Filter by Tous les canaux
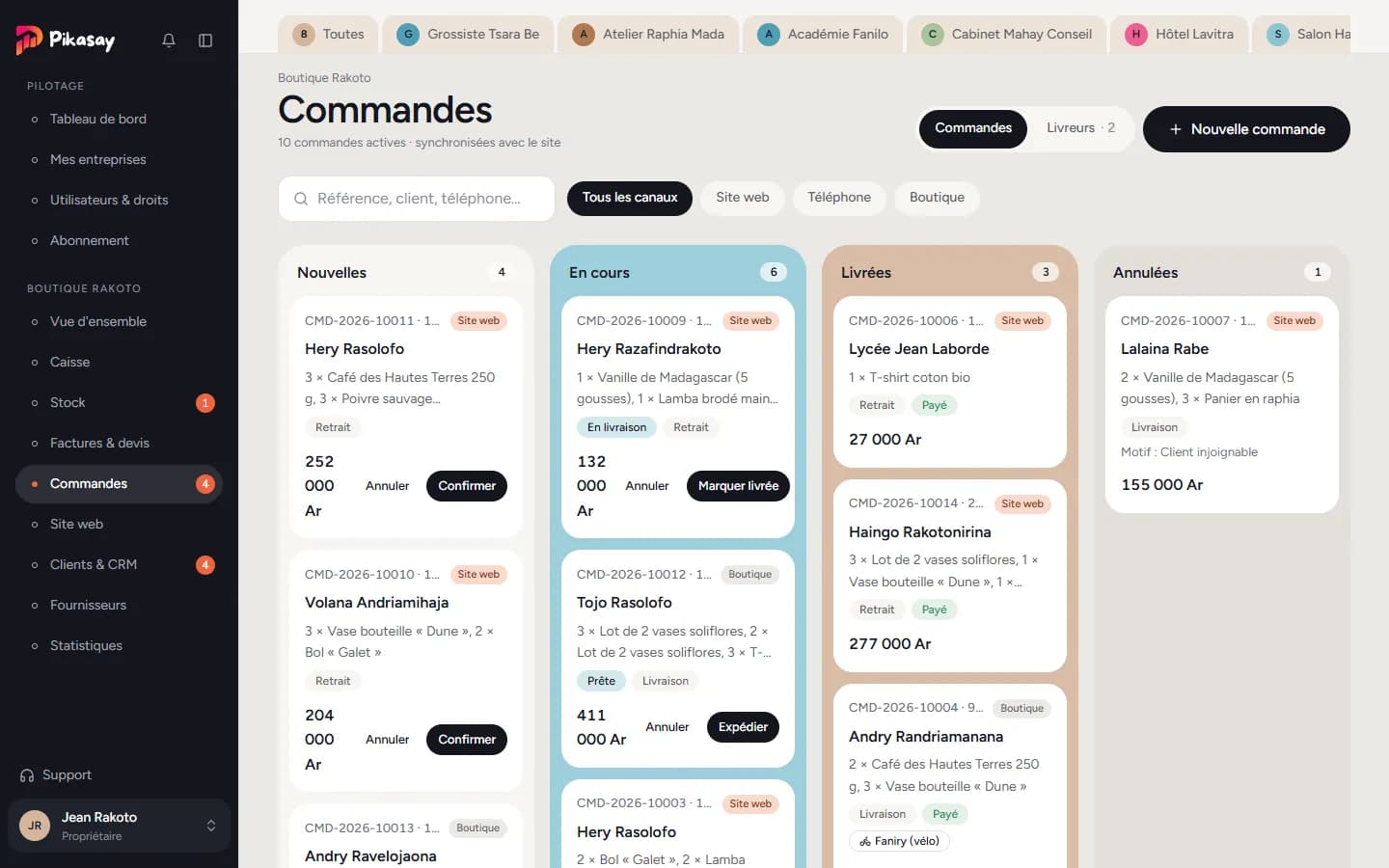The height and width of the screenshot is (868, 1389). pyautogui.click(x=630, y=198)
